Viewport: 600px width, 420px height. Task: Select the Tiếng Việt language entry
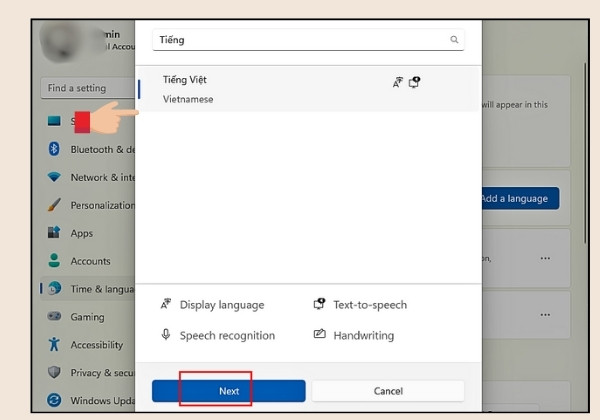coord(308,89)
